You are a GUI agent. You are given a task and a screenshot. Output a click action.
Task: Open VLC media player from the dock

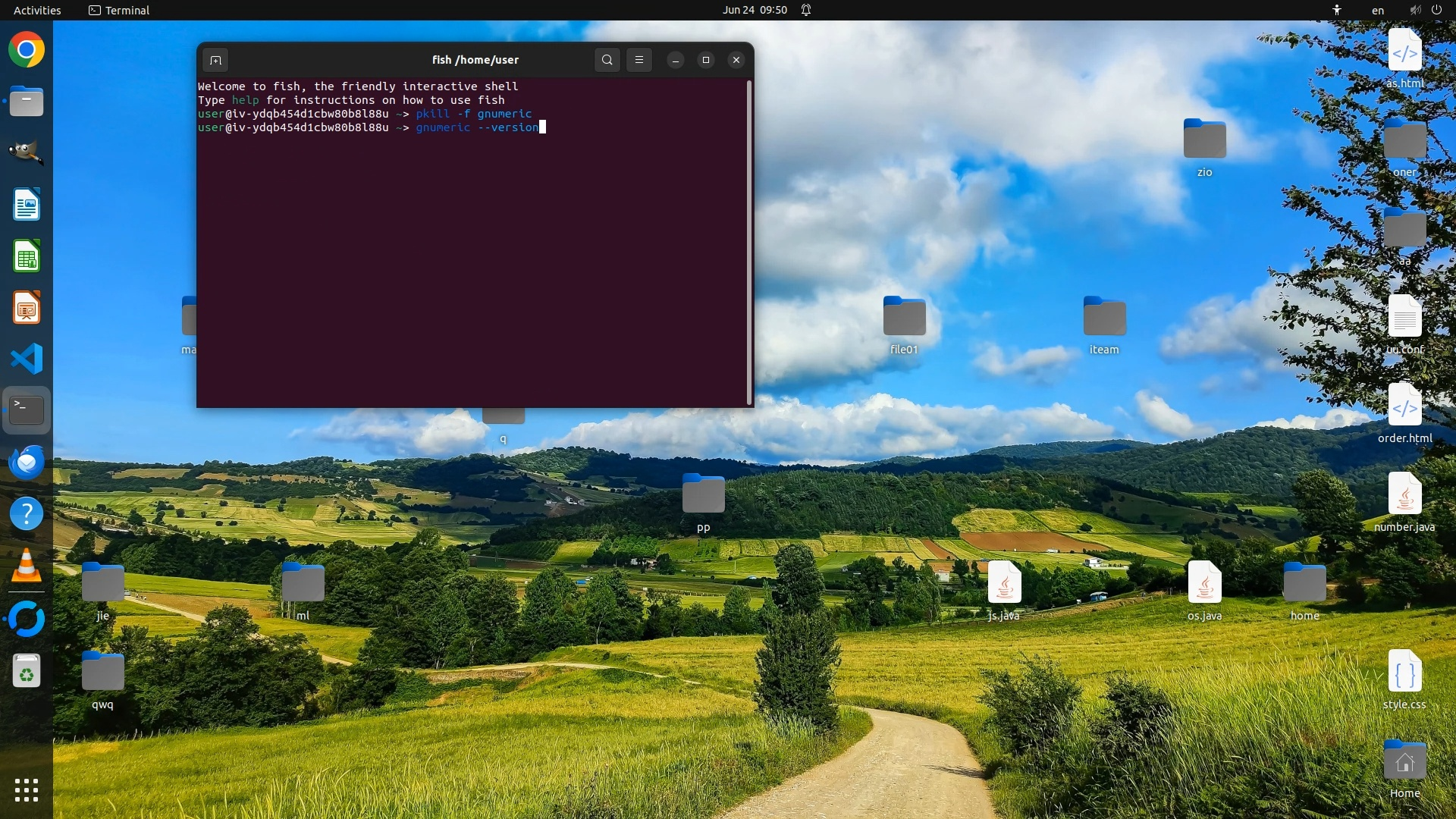click(x=27, y=566)
